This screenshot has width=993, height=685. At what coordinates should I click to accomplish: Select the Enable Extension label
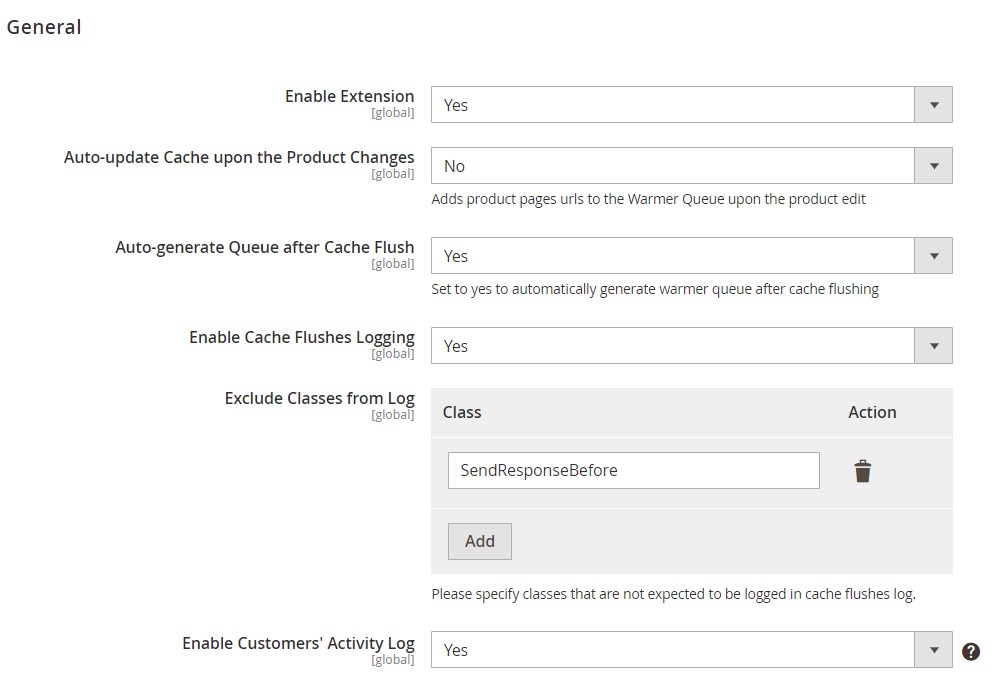350,96
